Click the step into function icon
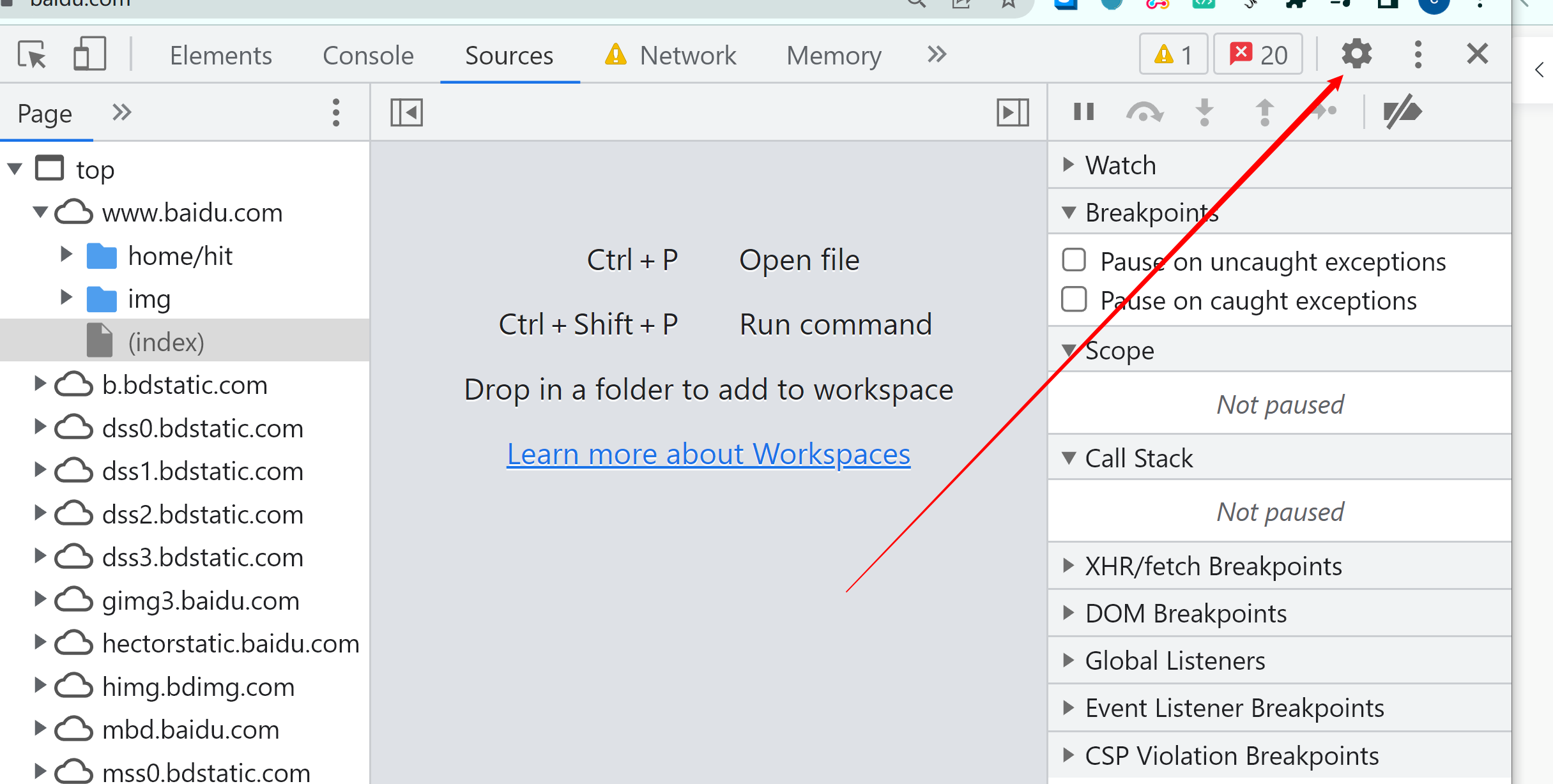The width and height of the screenshot is (1553, 784). pos(1204,112)
